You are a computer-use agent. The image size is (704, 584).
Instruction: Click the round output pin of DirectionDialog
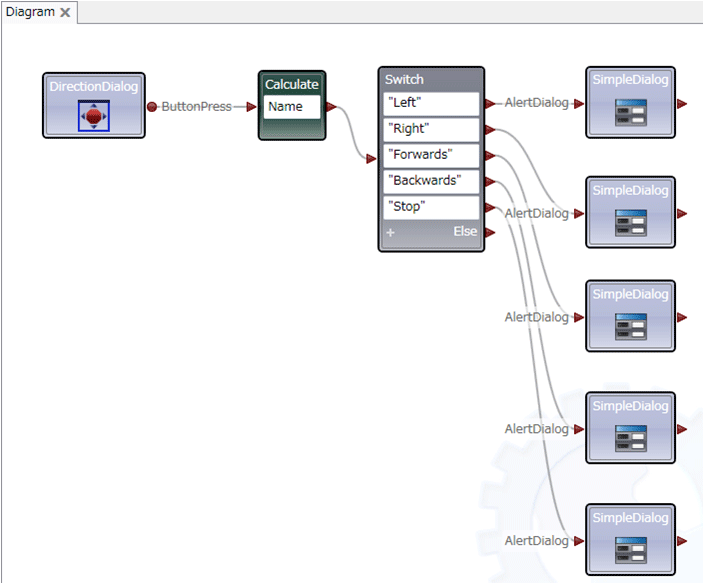[152, 107]
